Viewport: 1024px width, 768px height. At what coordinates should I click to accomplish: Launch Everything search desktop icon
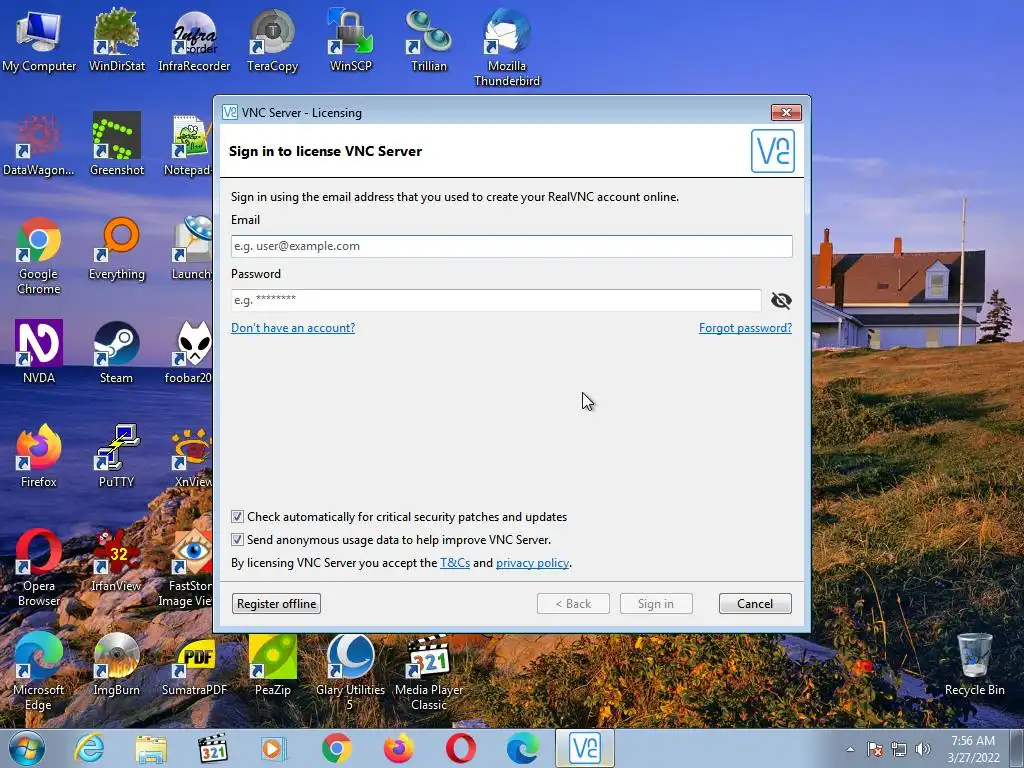[x=116, y=249]
